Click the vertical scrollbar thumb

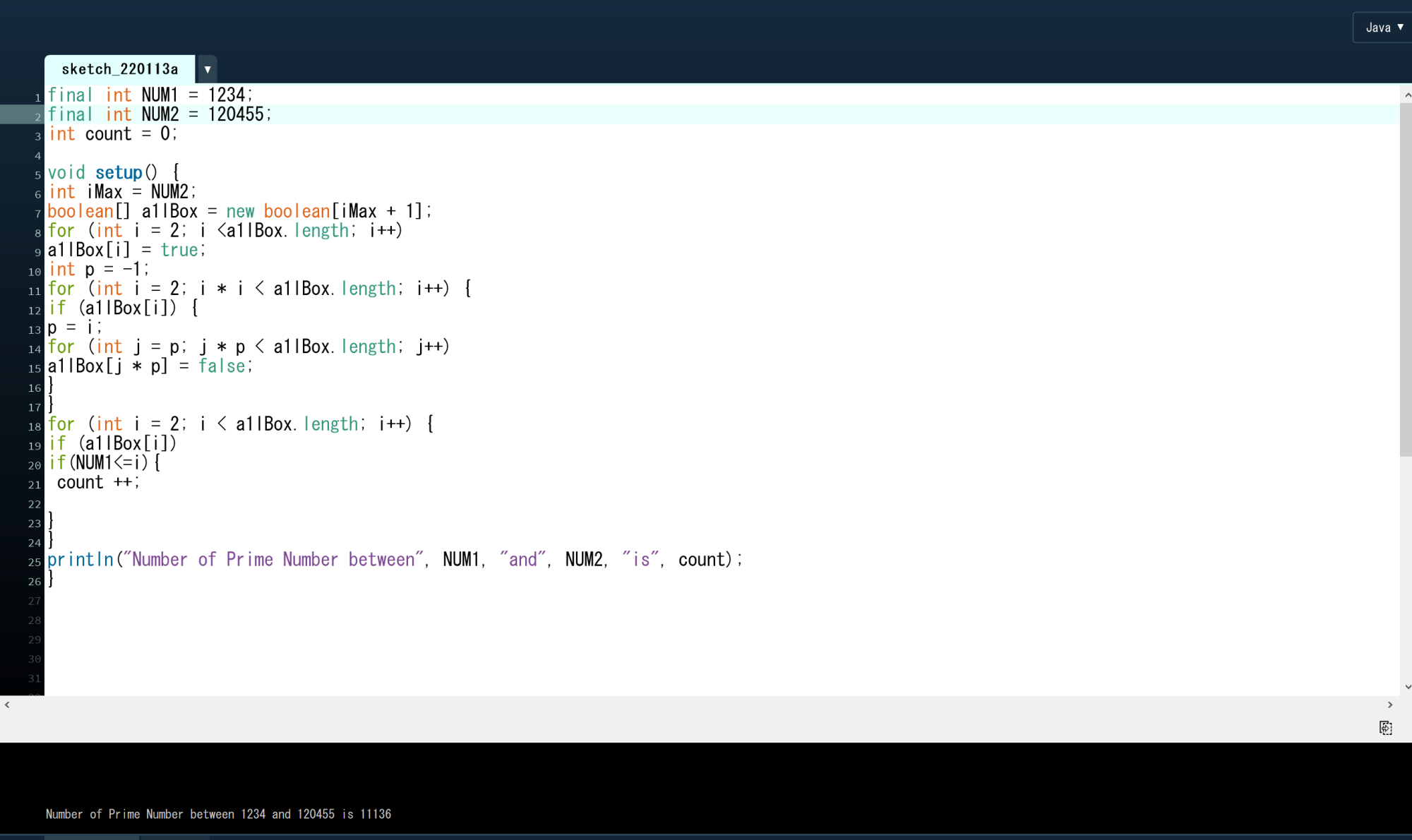tap(1406, 280)
